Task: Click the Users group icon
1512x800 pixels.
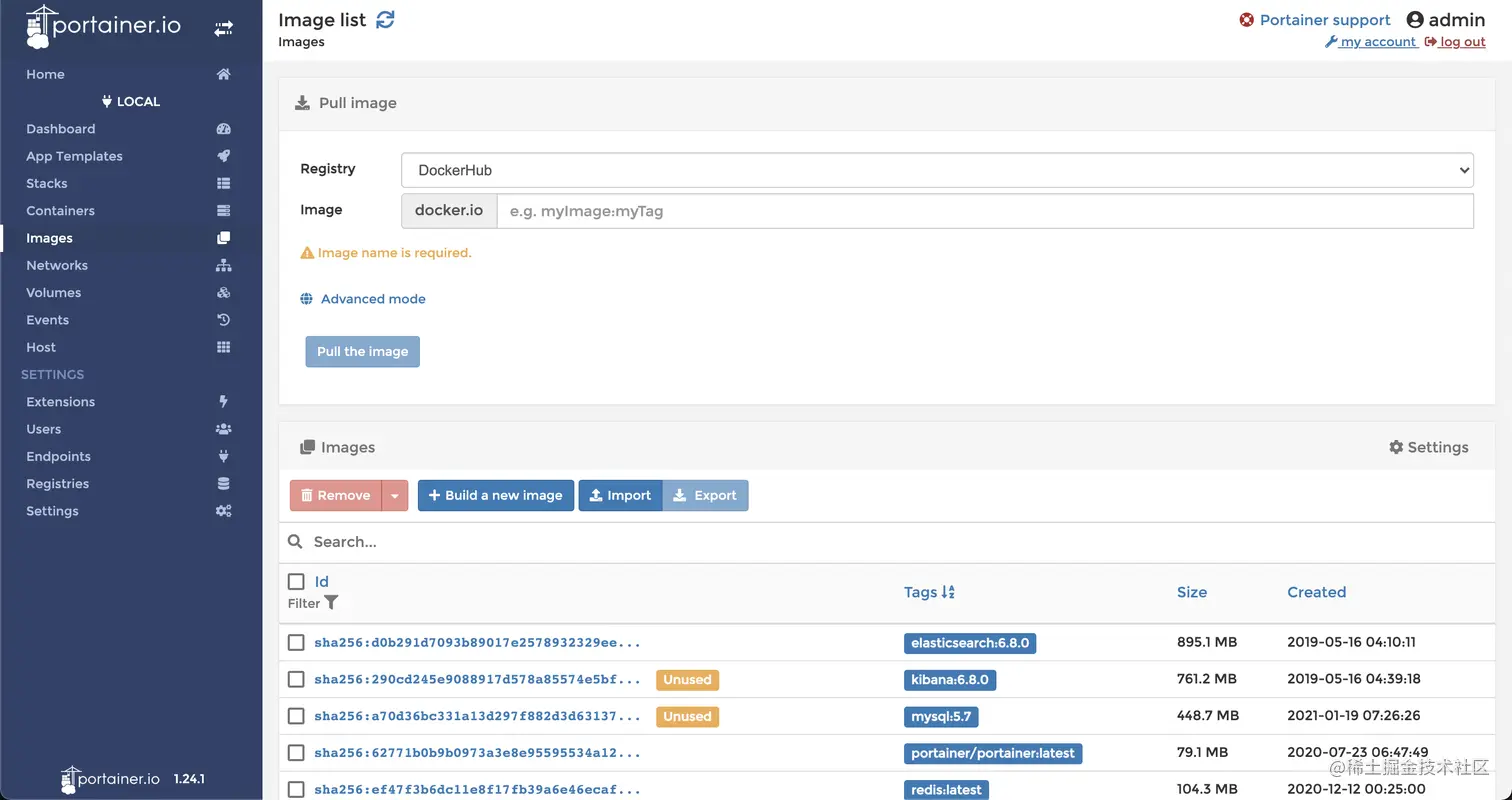Action: pos(224,429)
